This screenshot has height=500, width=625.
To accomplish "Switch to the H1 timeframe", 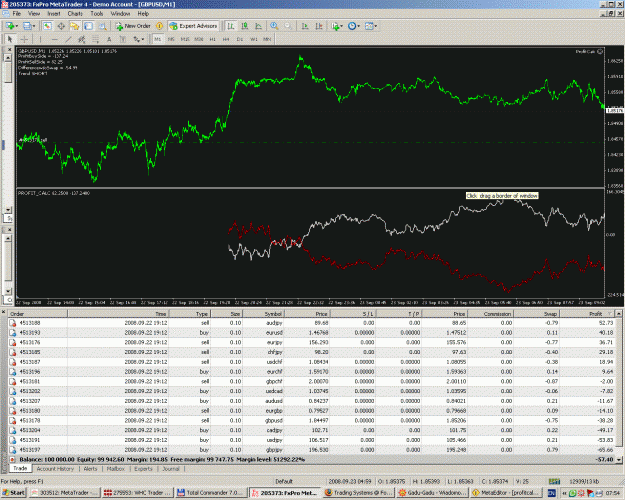I will 212,39.
